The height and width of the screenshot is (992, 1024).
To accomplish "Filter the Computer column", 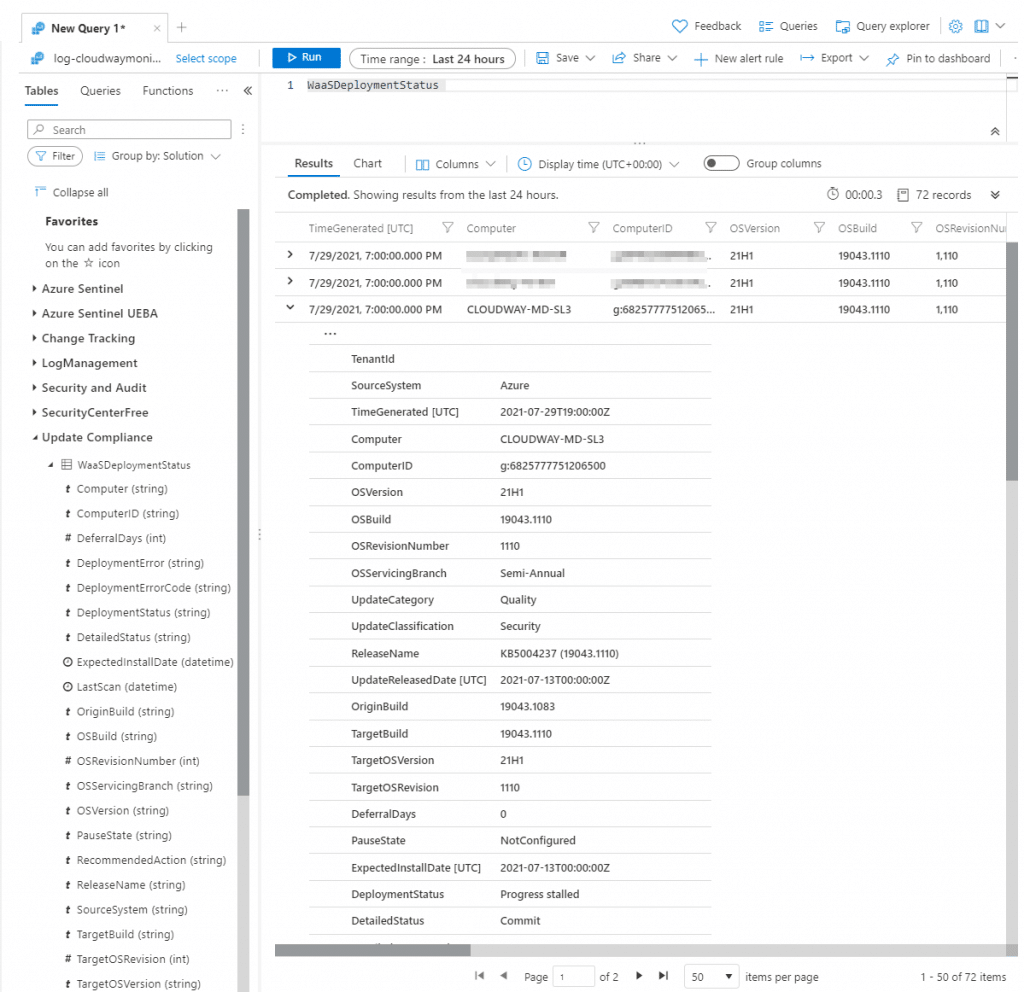I will point(593,227).
